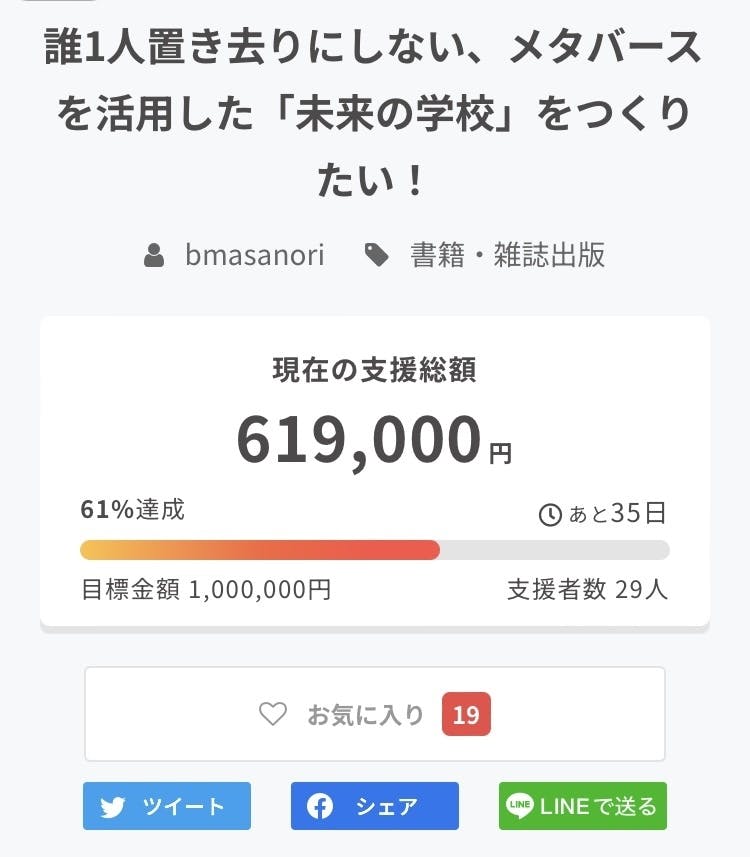
Task: Click the clock icon beside あと35日
Action: pos(550,515)
